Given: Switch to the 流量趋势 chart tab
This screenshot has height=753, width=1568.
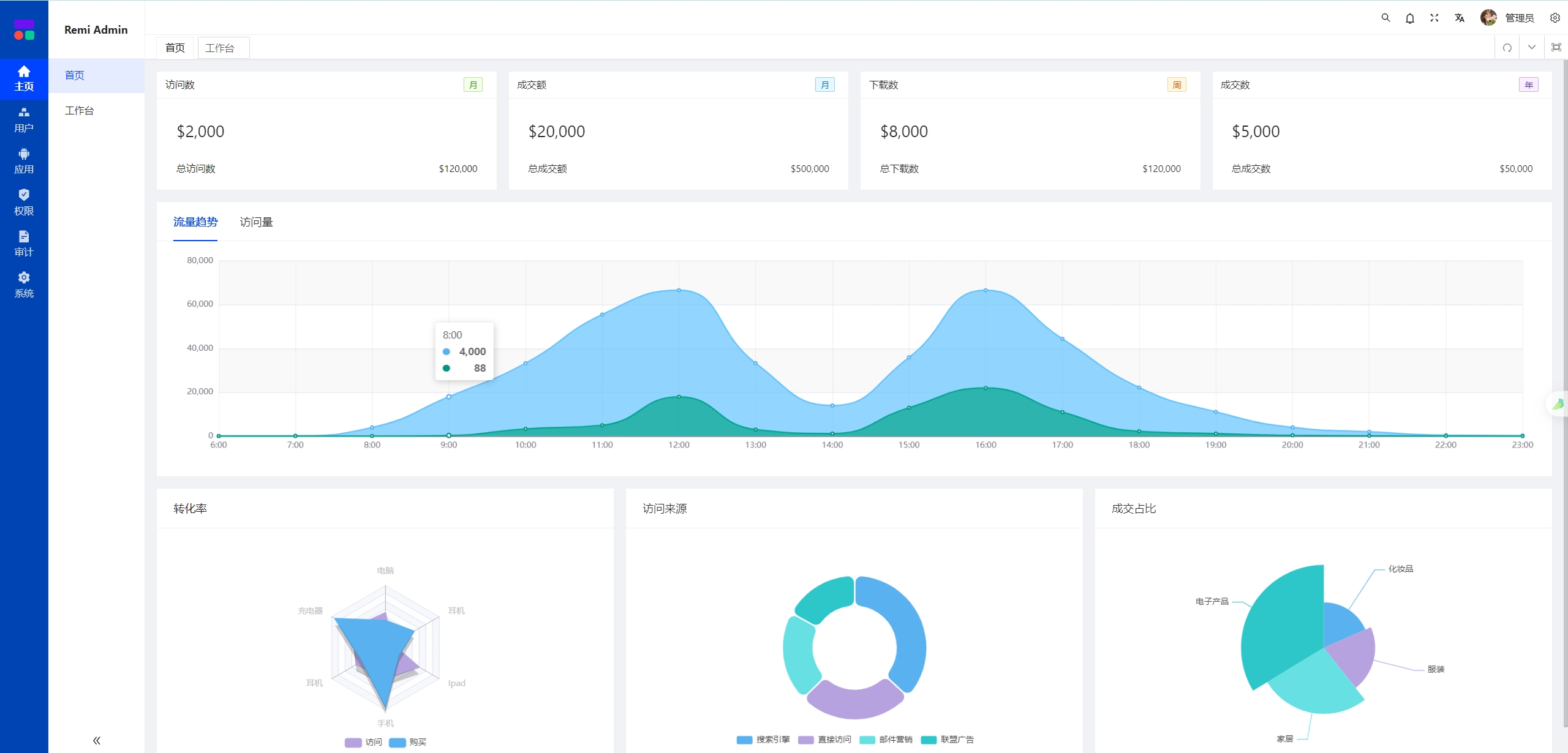Looking at the screenshot, I should pos(195,222).
